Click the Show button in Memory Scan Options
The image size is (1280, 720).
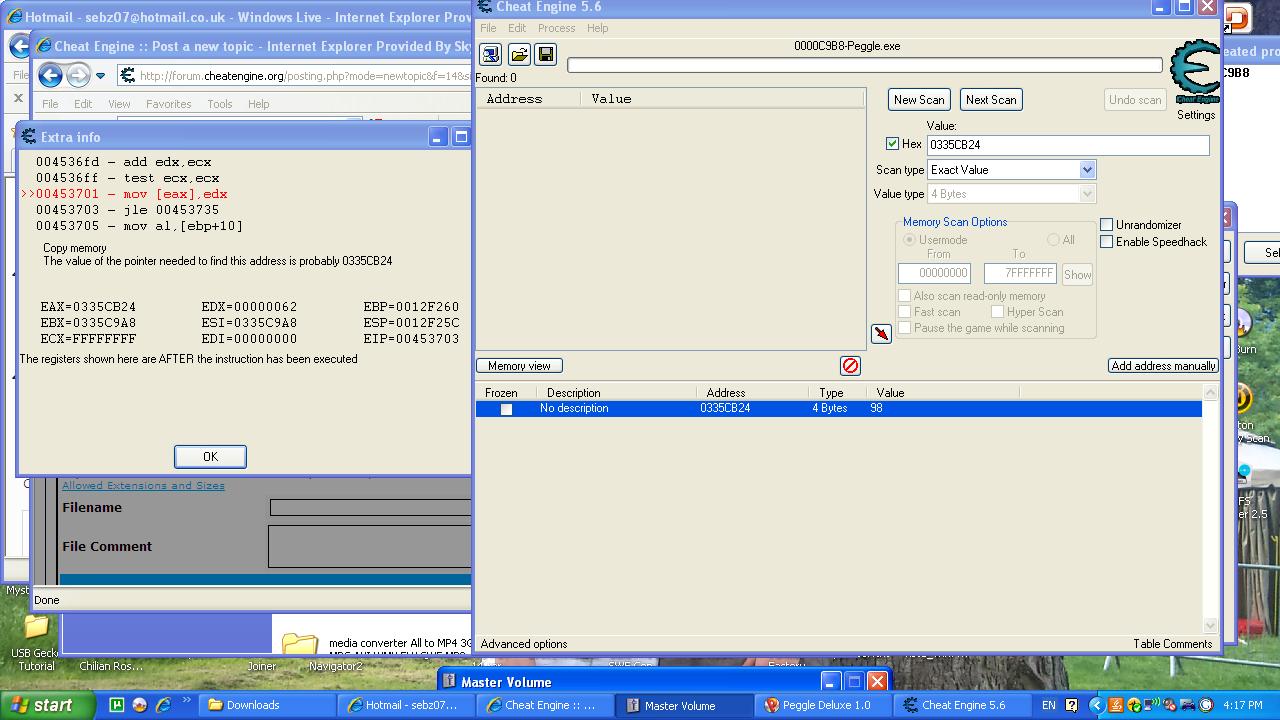point(1077,274)
